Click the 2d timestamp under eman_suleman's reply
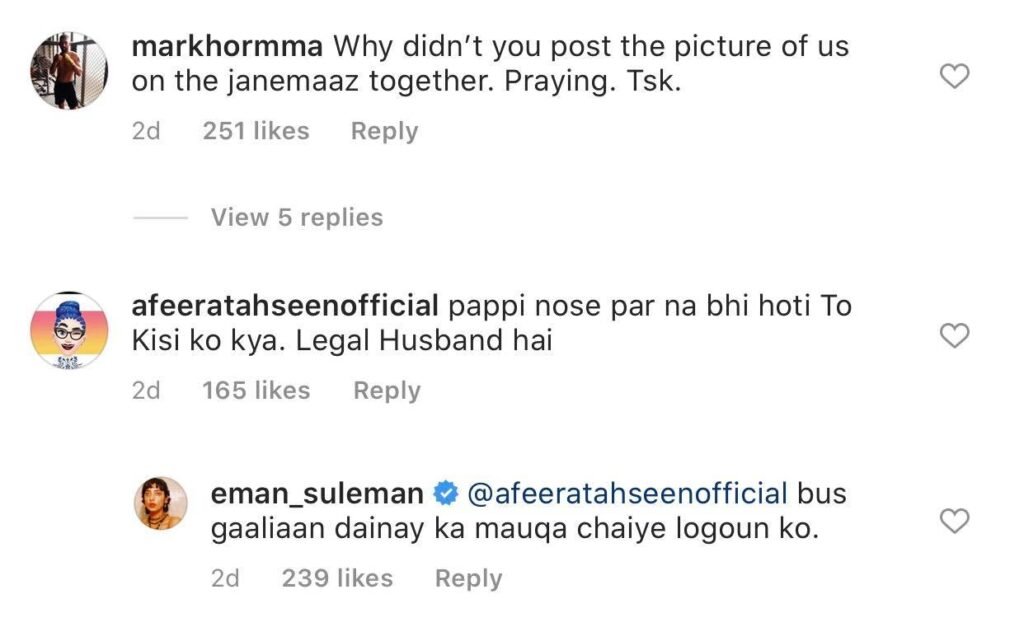The height and width of the screenshot is (627, 1024). (226, 578)
